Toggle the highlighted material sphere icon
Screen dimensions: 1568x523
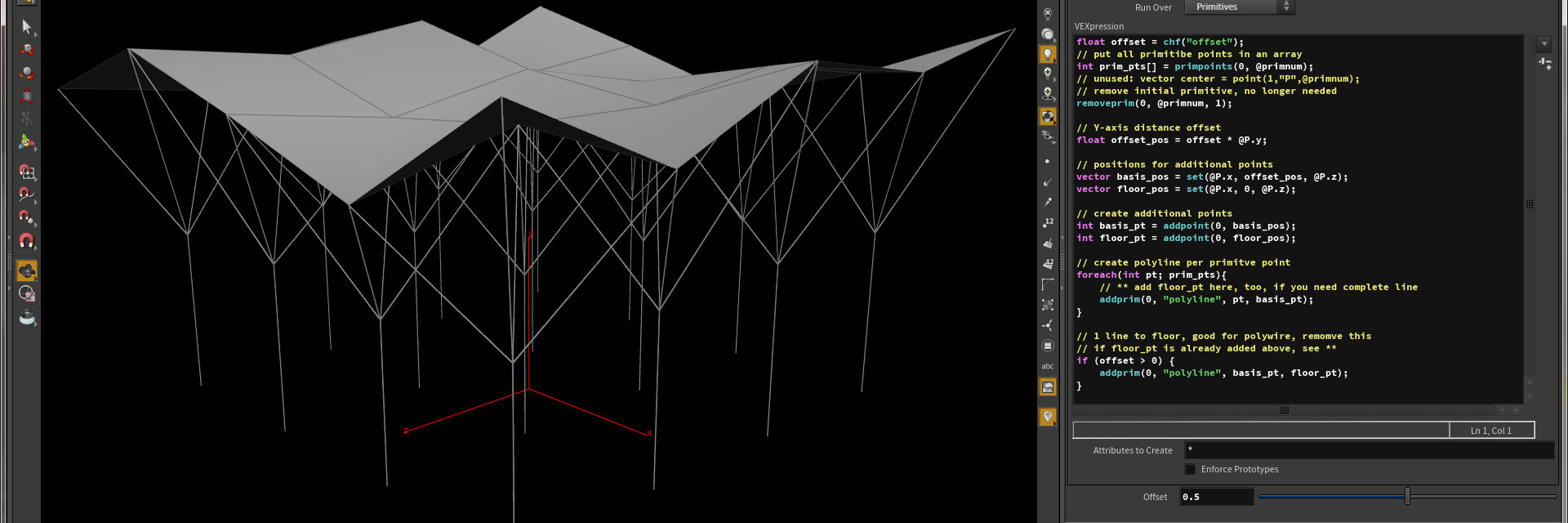pyautogui.click(x=1048, y=116)
